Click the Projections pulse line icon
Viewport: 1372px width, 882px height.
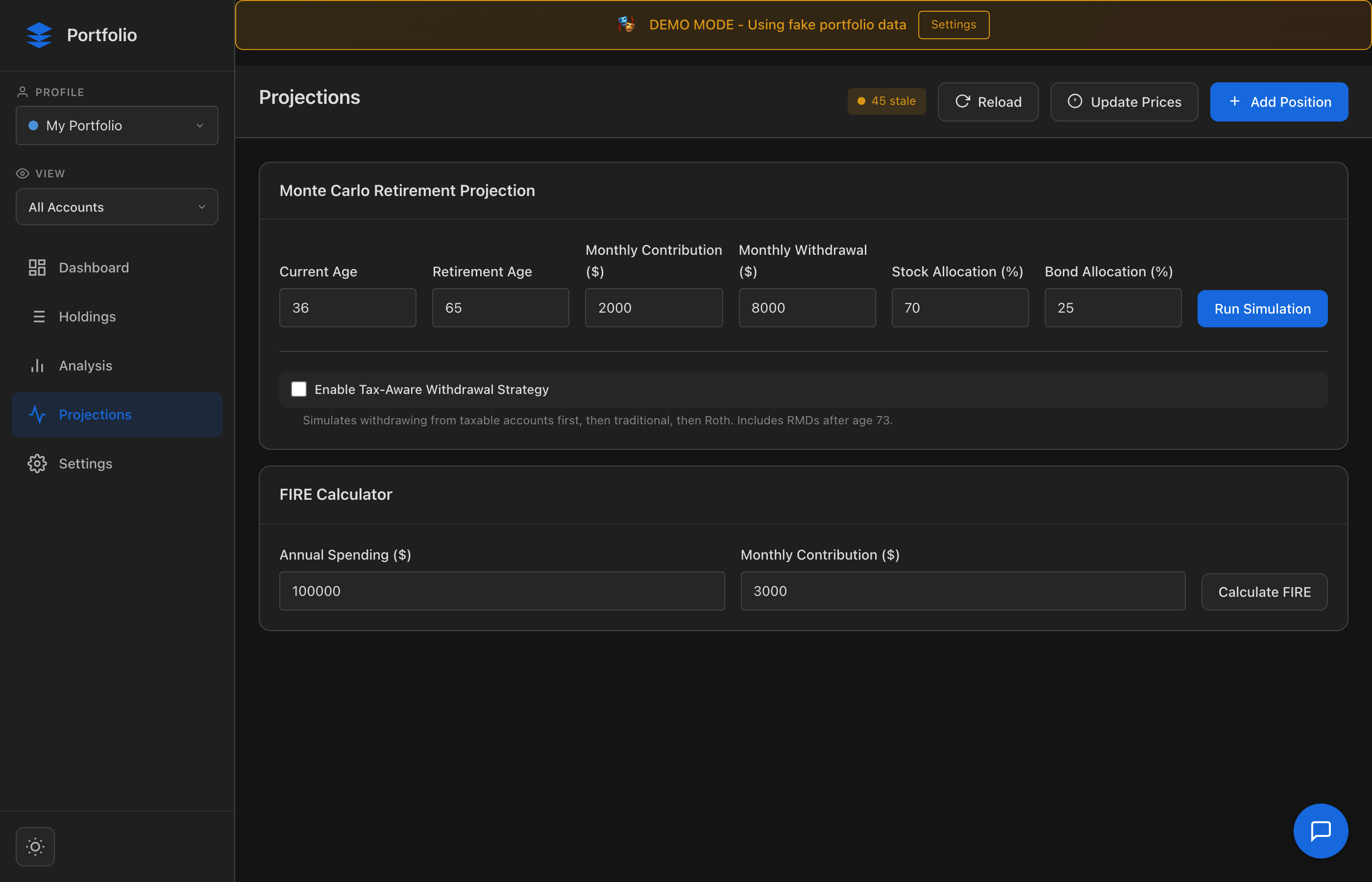click(37, 415)
